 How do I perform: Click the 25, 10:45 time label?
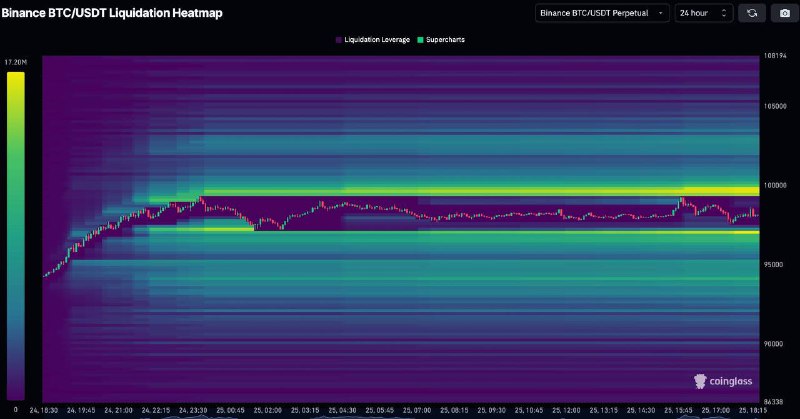(529, 410)
